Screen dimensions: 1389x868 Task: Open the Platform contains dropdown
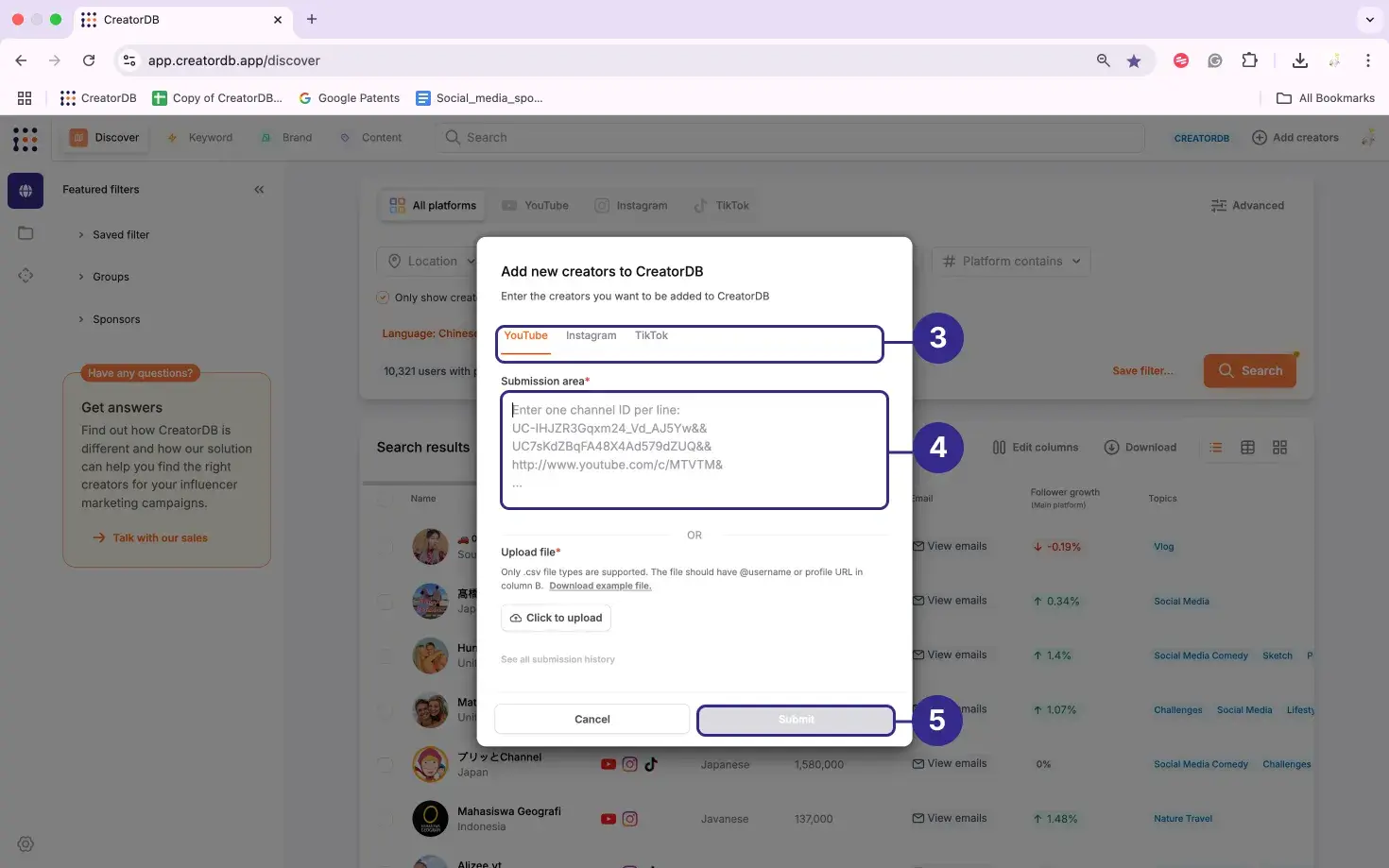pyautogui.click(x=1011, y=262)
